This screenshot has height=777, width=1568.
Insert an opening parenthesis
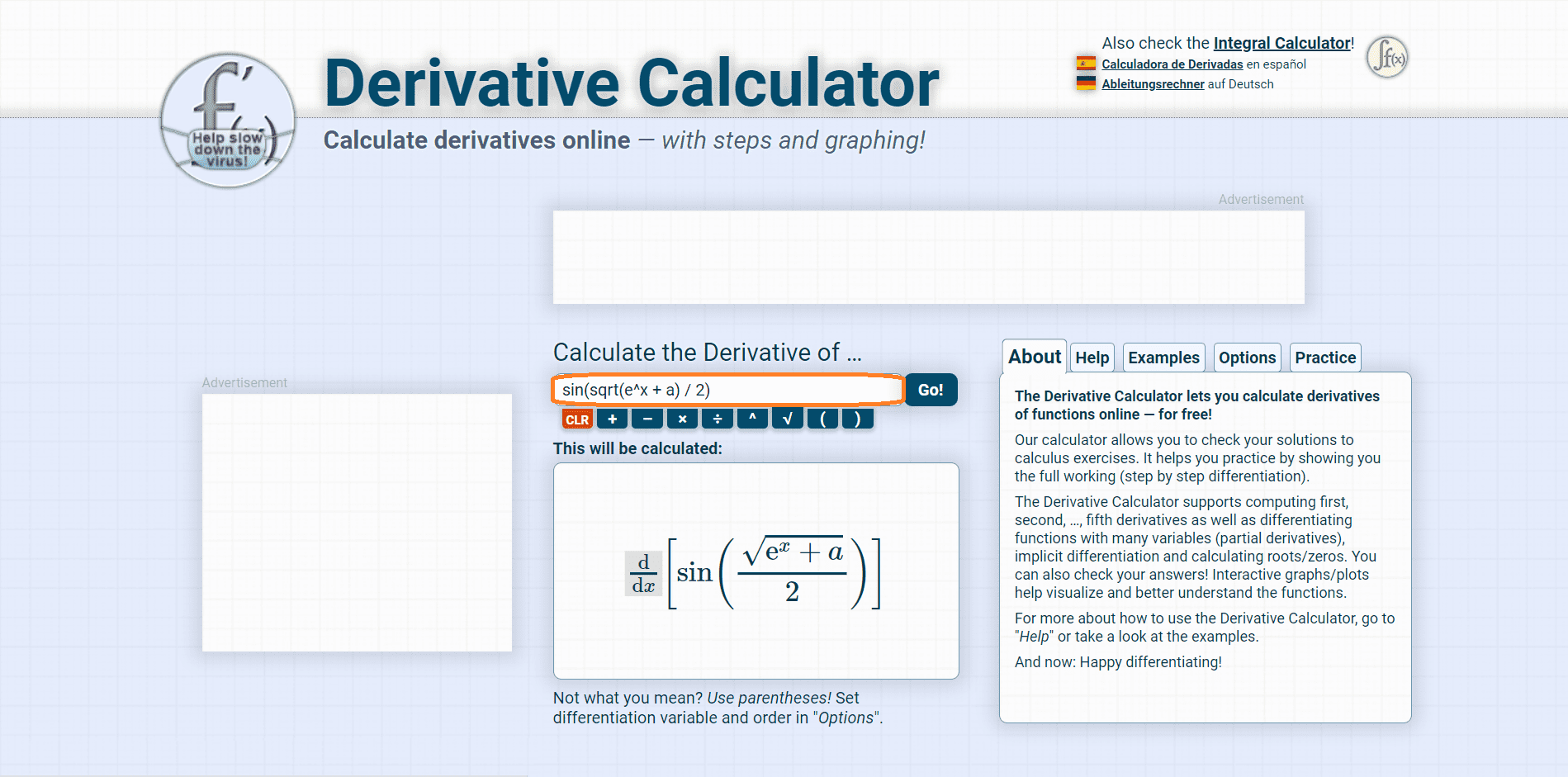click(x=822, y=419)
